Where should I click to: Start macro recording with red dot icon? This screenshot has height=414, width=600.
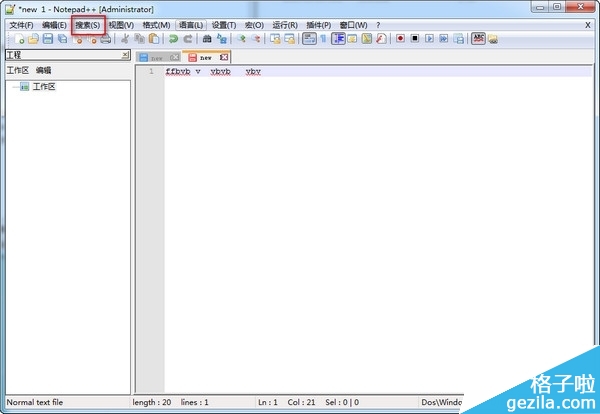coord(399,39)
